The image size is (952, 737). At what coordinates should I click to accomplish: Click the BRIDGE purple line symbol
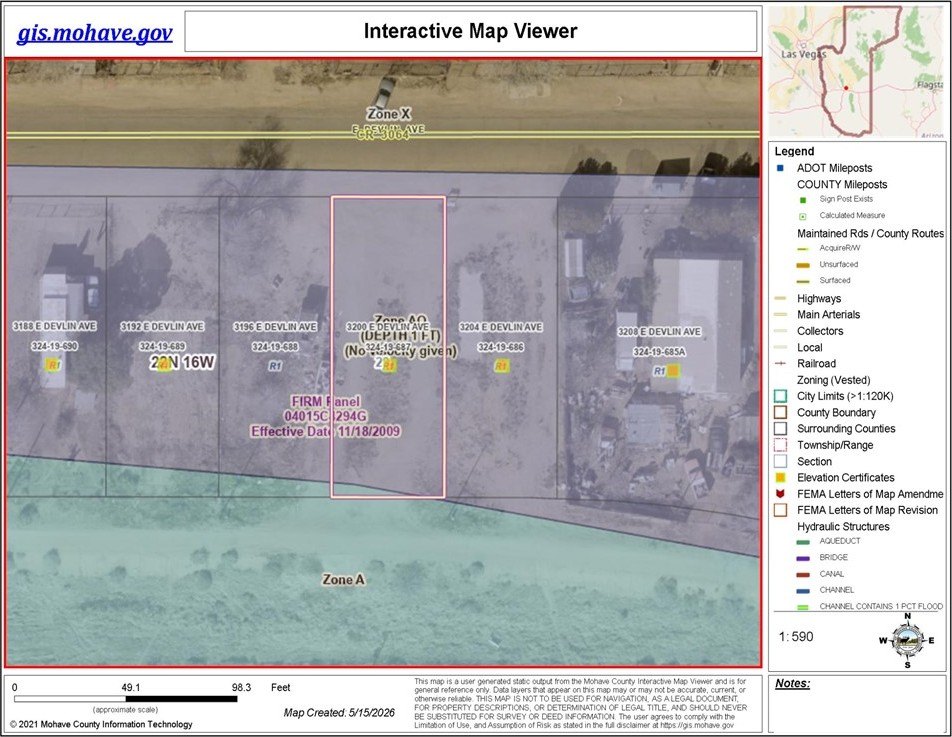[803, 559]
